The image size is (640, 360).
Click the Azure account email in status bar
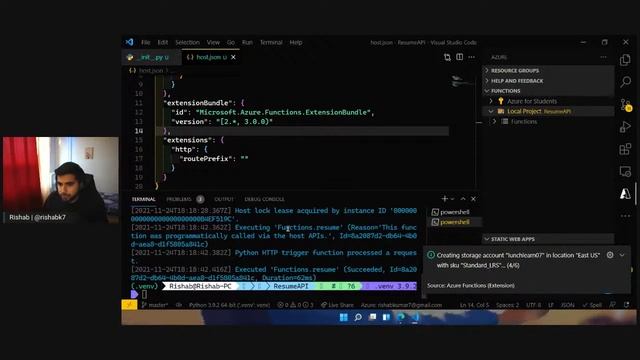point(401,305)
